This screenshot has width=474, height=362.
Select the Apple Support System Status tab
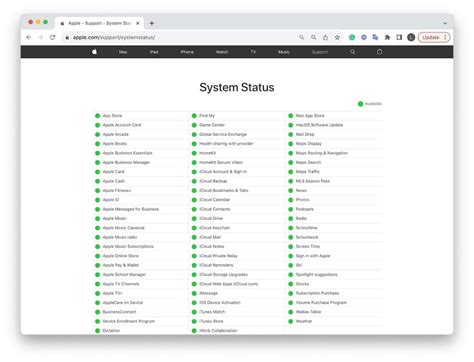tap(99, 23)
